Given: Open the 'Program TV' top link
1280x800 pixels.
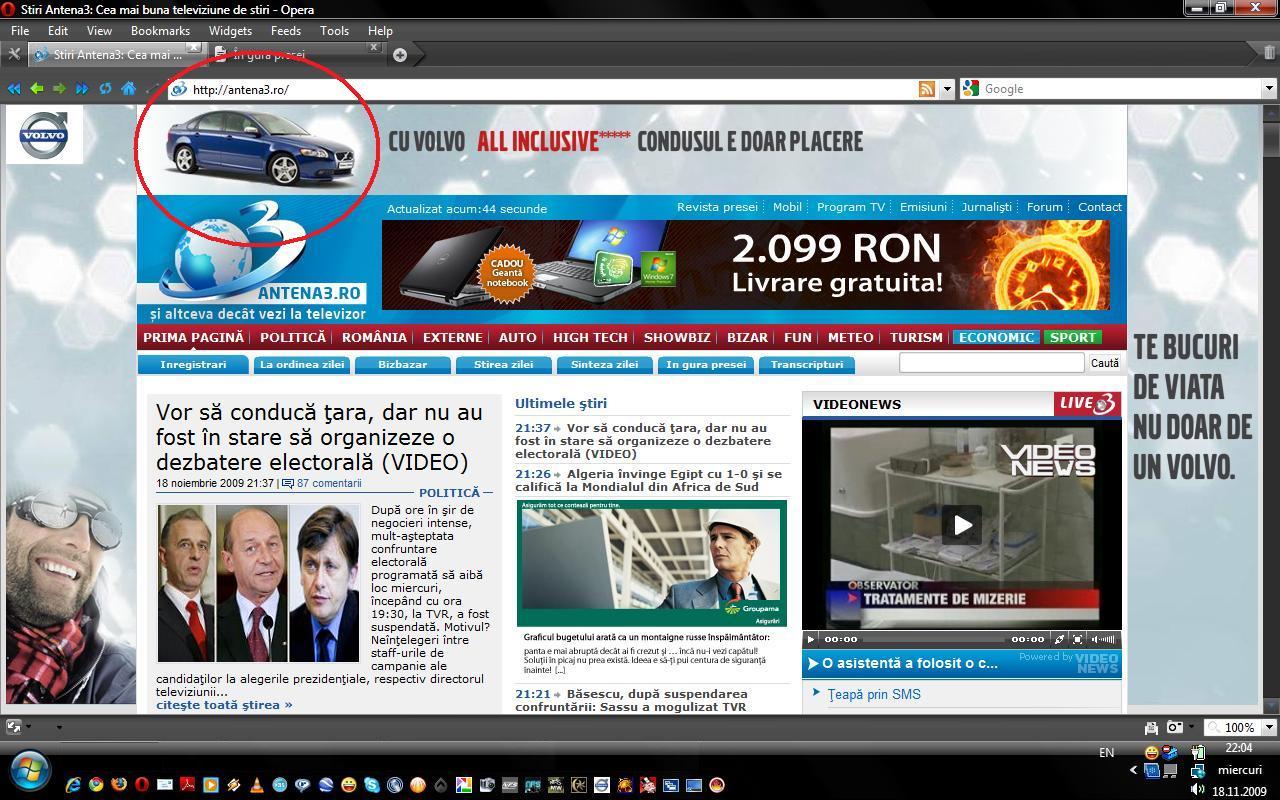Looking at the screenshot, I should [851, 207].
